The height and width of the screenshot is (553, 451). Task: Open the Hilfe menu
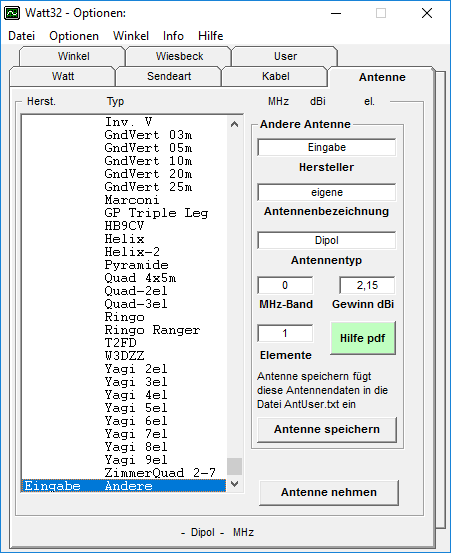(211, 36)
